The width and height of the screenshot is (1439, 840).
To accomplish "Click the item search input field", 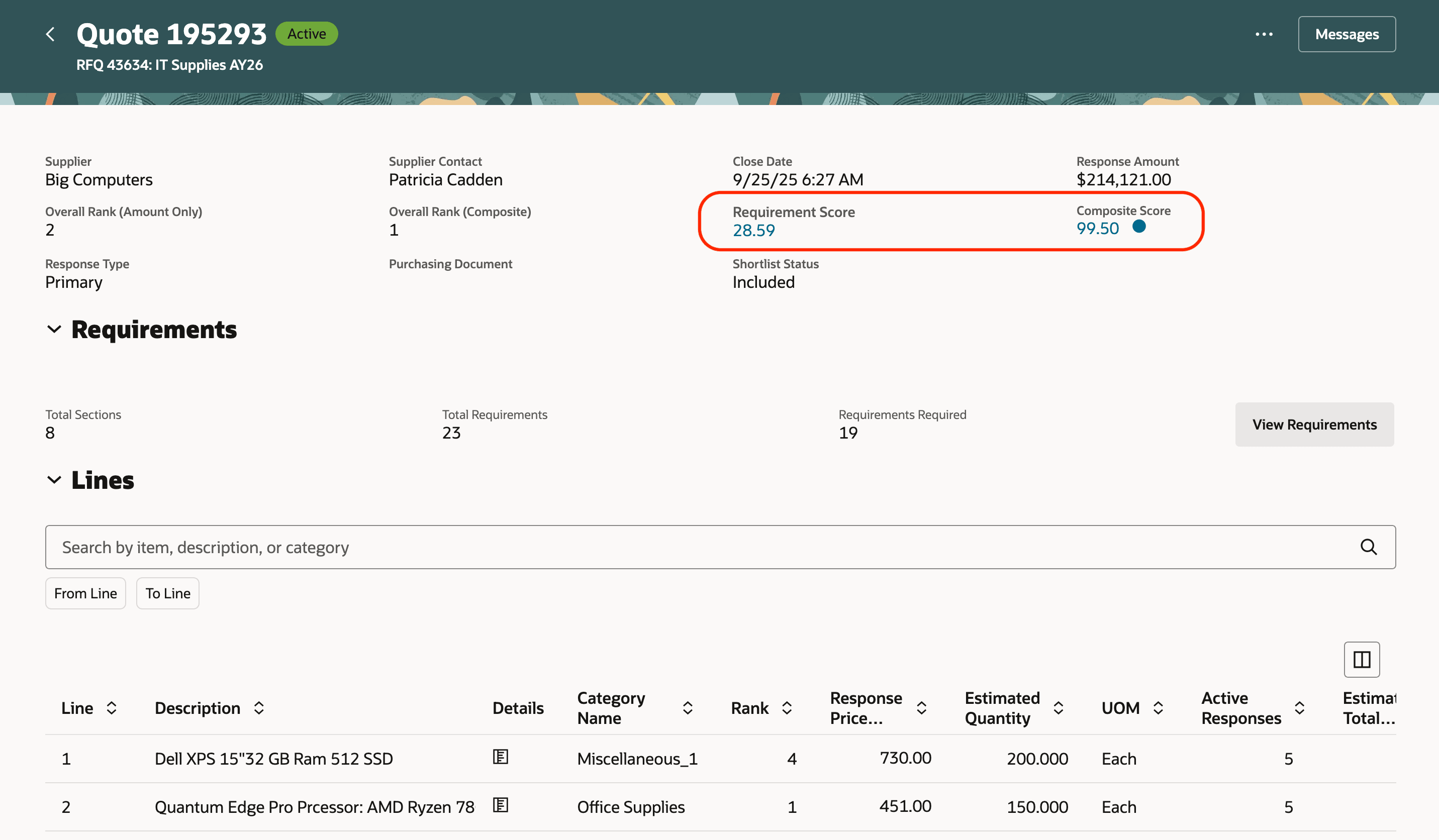I will [571, 547].
